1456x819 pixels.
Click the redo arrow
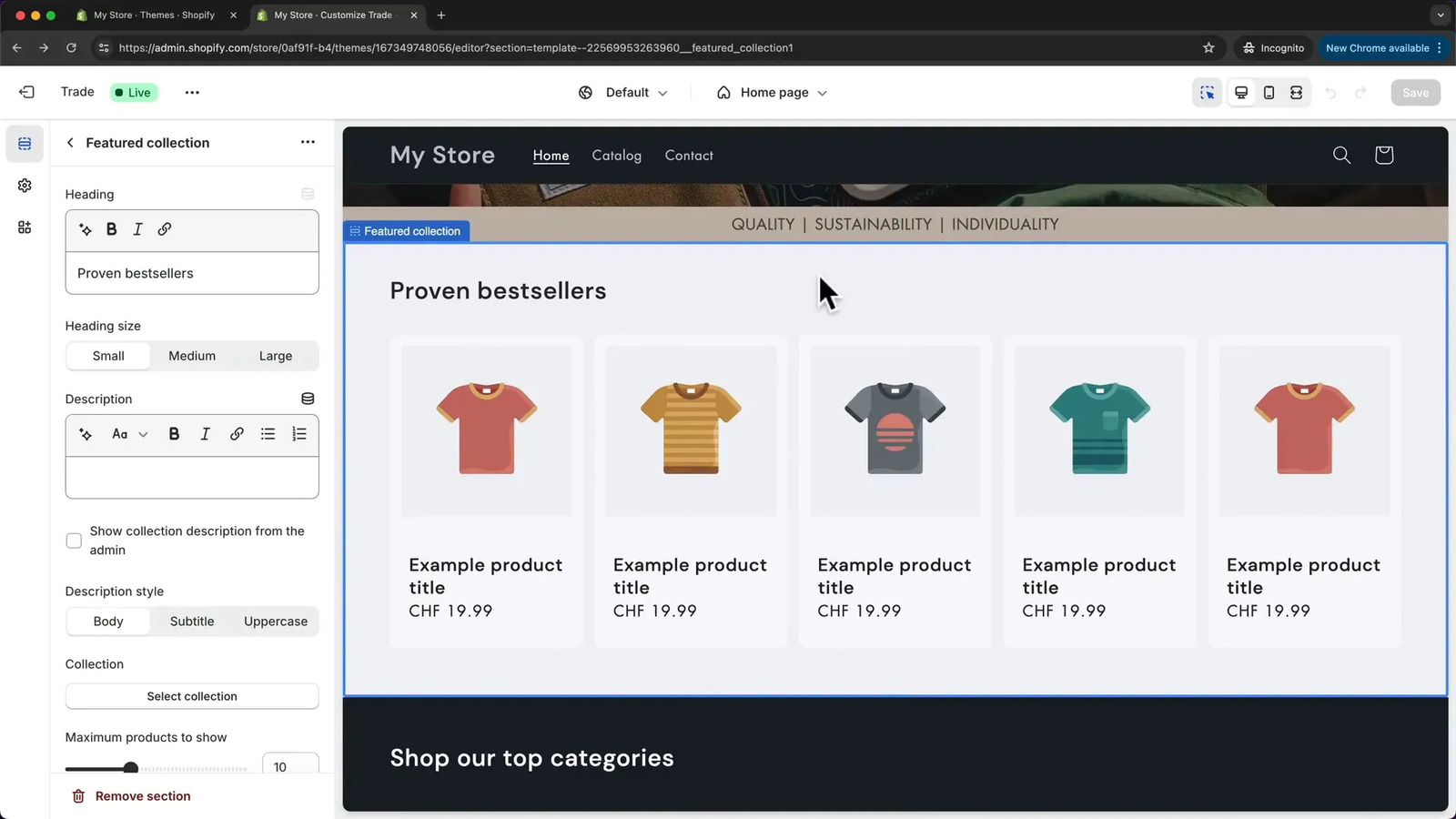[x=1361, y=93]
